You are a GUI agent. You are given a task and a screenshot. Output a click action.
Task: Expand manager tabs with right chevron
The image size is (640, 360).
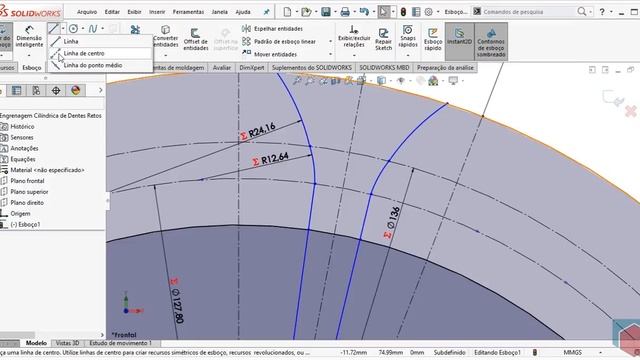click(x=100, y=90)
